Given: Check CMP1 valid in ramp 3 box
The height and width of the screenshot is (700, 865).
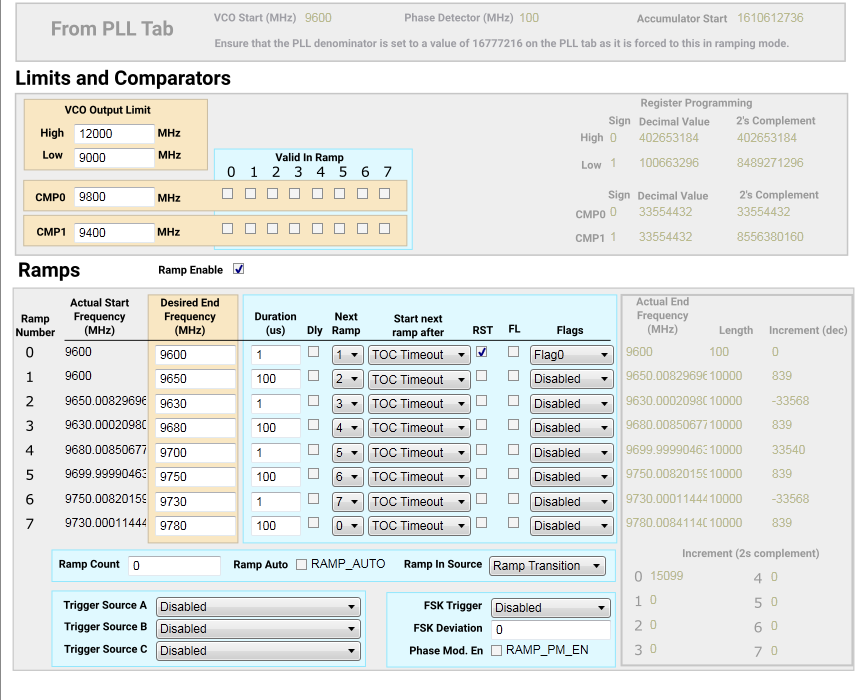Looking at the screenshot, I should click(x=295, y=228).
